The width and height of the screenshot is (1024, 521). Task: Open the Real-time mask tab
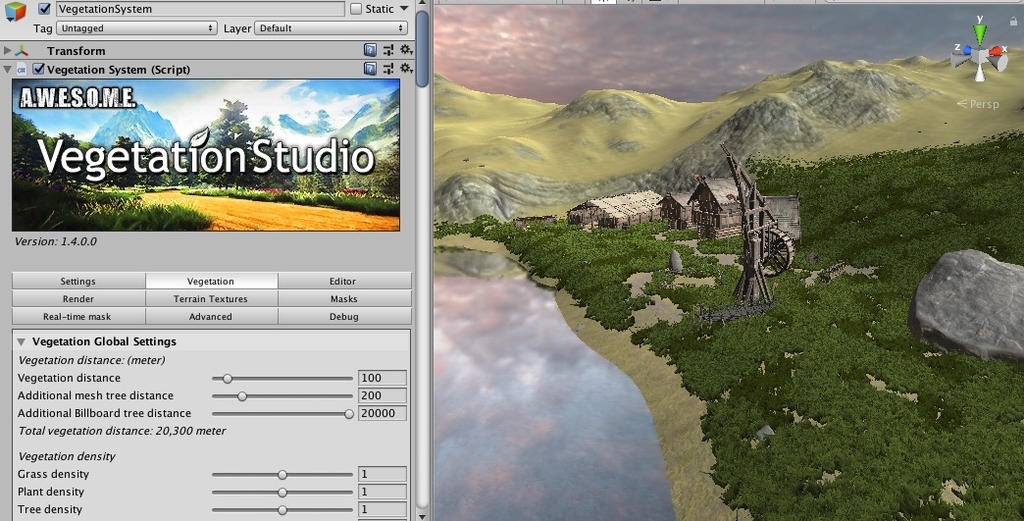point(78,316)
